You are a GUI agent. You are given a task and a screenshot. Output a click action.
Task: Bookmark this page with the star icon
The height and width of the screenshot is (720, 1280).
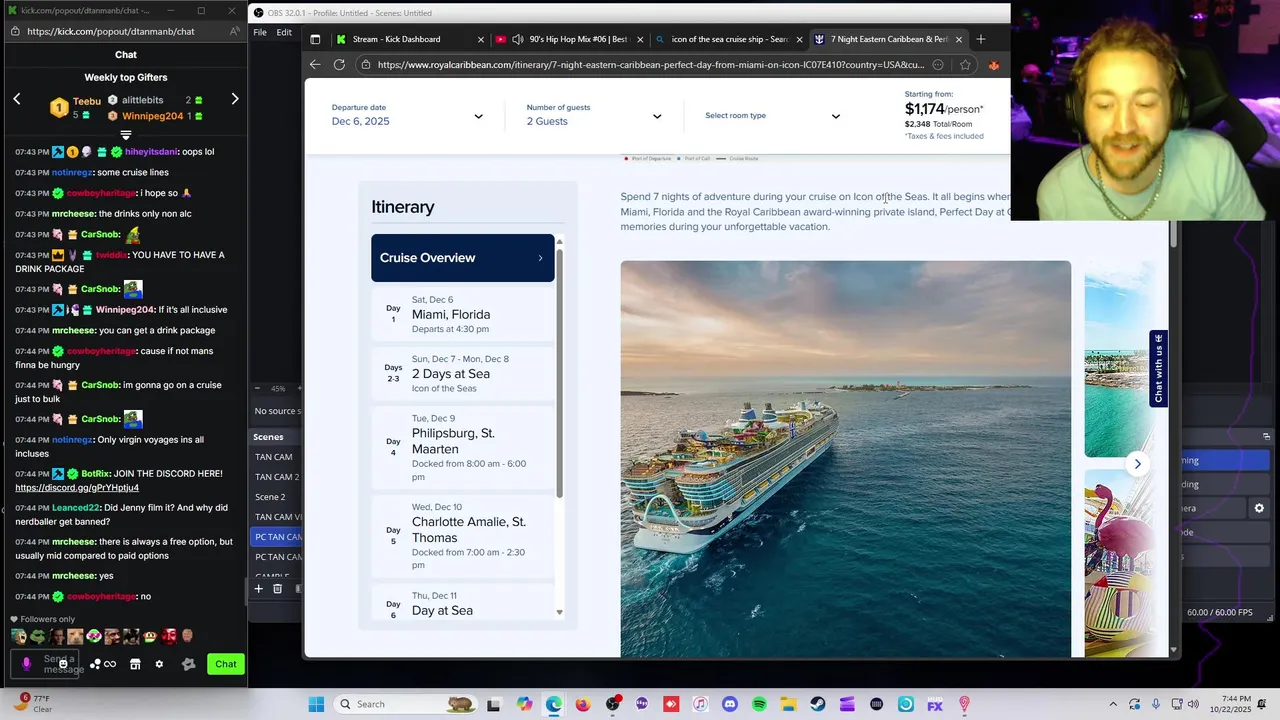965,65
